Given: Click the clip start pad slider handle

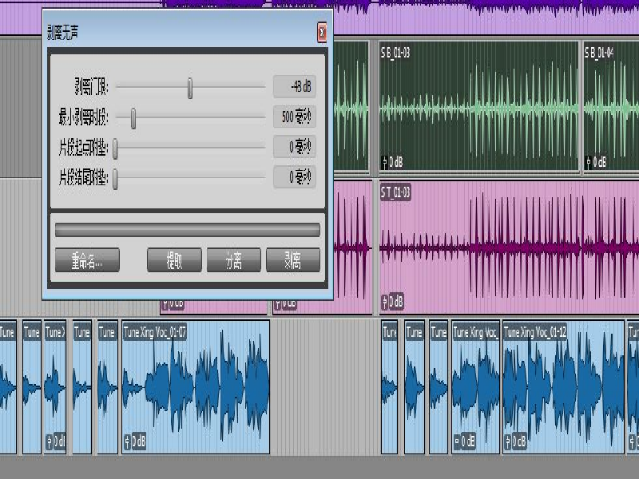Looking at the screenshot, I should [x=116, y=149].
